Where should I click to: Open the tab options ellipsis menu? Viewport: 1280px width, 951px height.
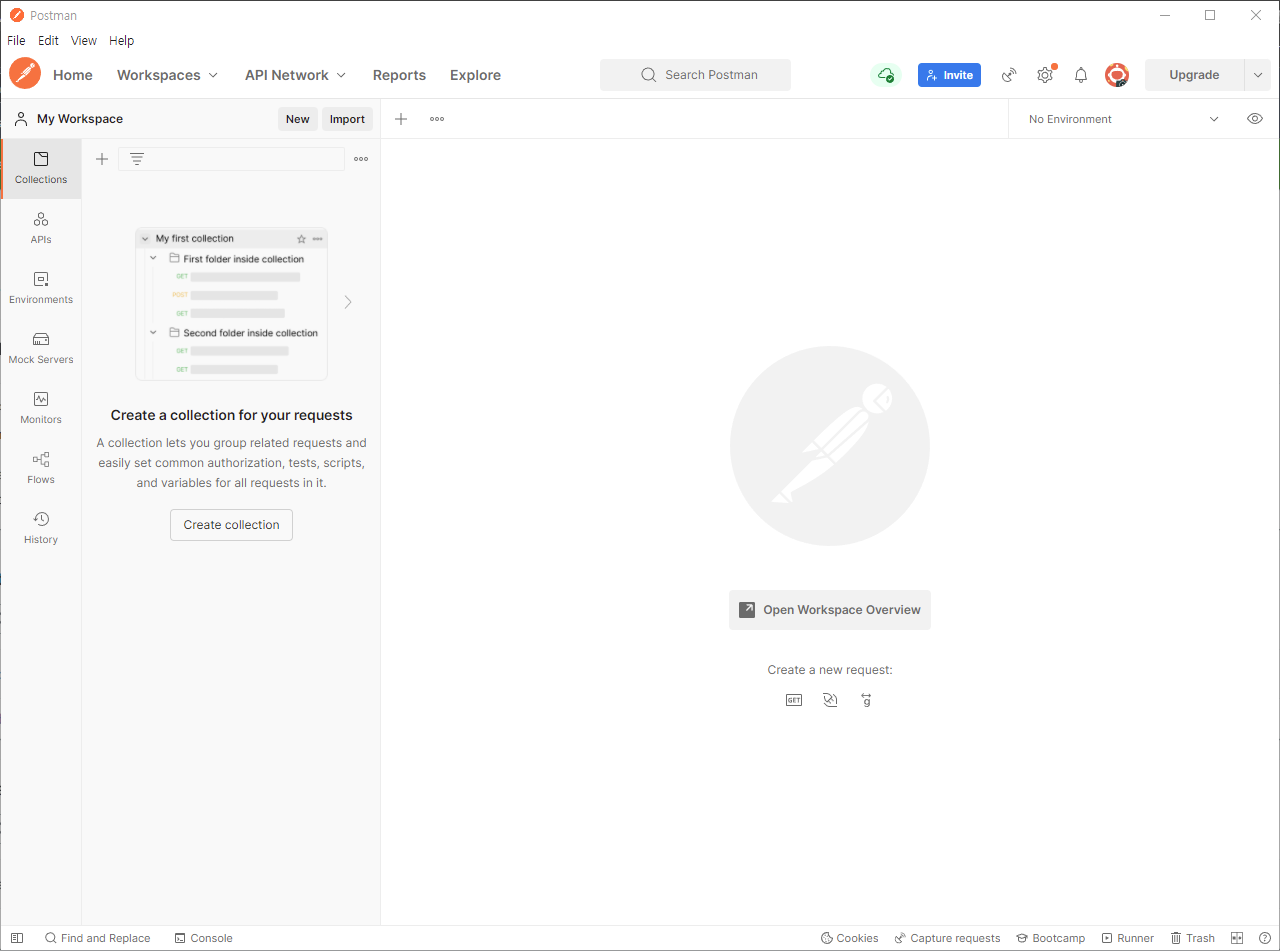(437, 119)
